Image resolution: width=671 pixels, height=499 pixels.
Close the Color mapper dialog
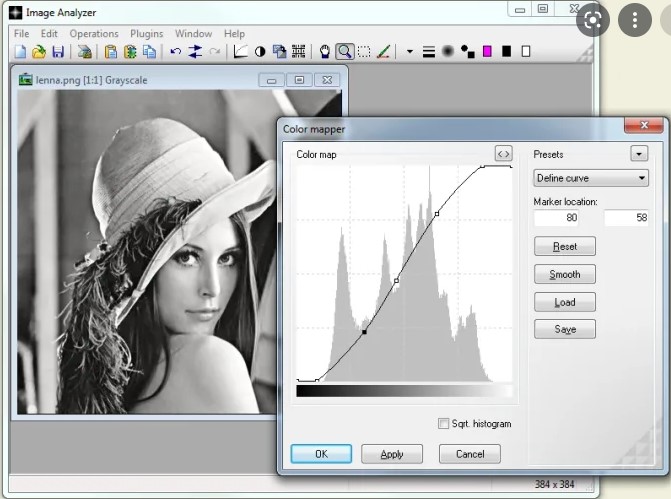pos(644,125)
